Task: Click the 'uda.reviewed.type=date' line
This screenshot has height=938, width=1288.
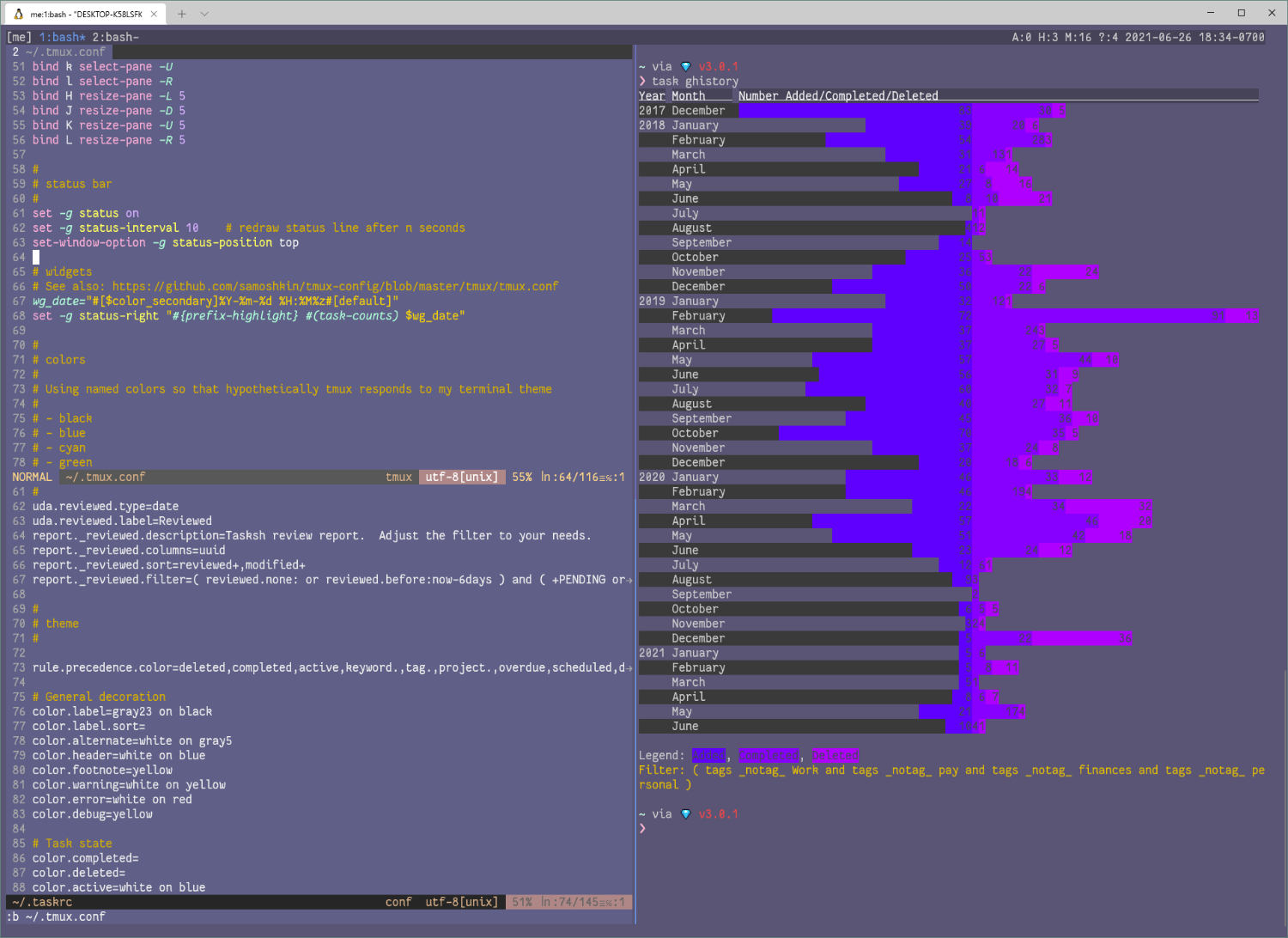Action: point(106,506)
